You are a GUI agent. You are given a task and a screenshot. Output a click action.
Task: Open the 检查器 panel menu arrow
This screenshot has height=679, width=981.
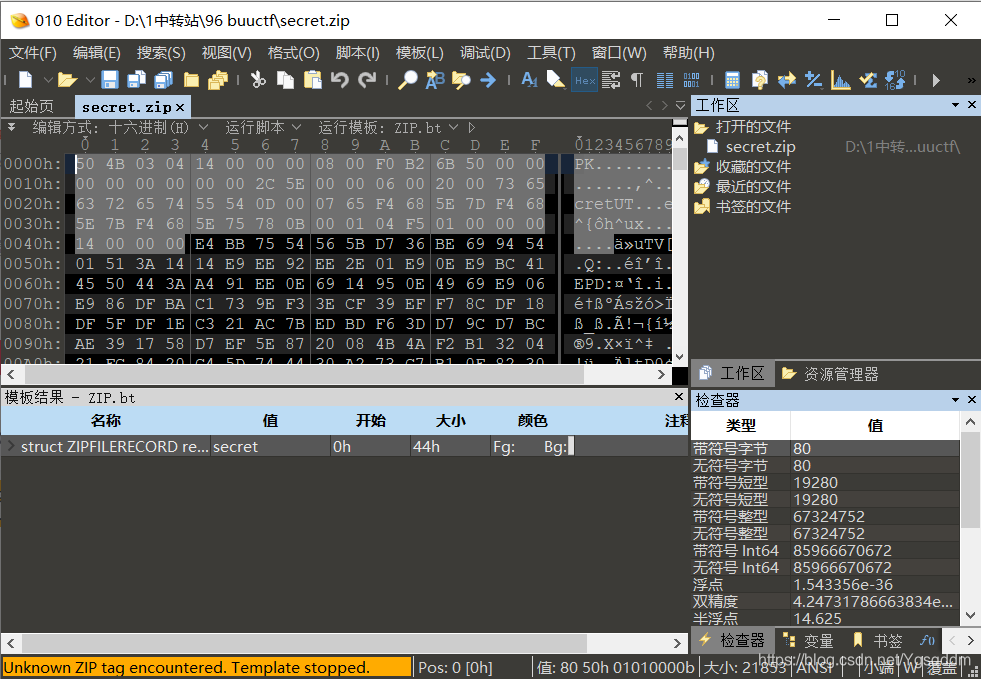(955, 399)
